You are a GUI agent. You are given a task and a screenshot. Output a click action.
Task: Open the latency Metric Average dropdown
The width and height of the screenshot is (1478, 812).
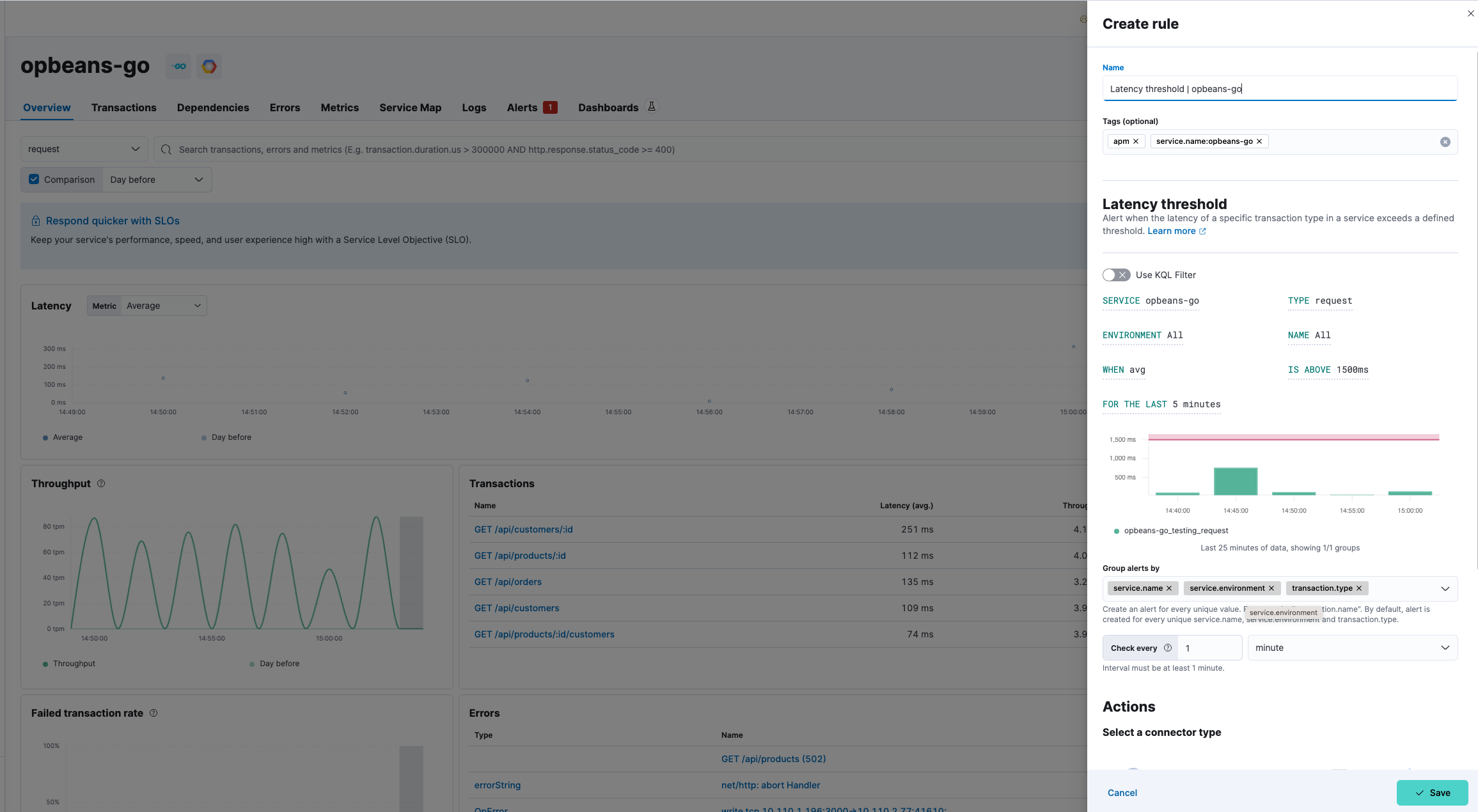click(163, 306)
